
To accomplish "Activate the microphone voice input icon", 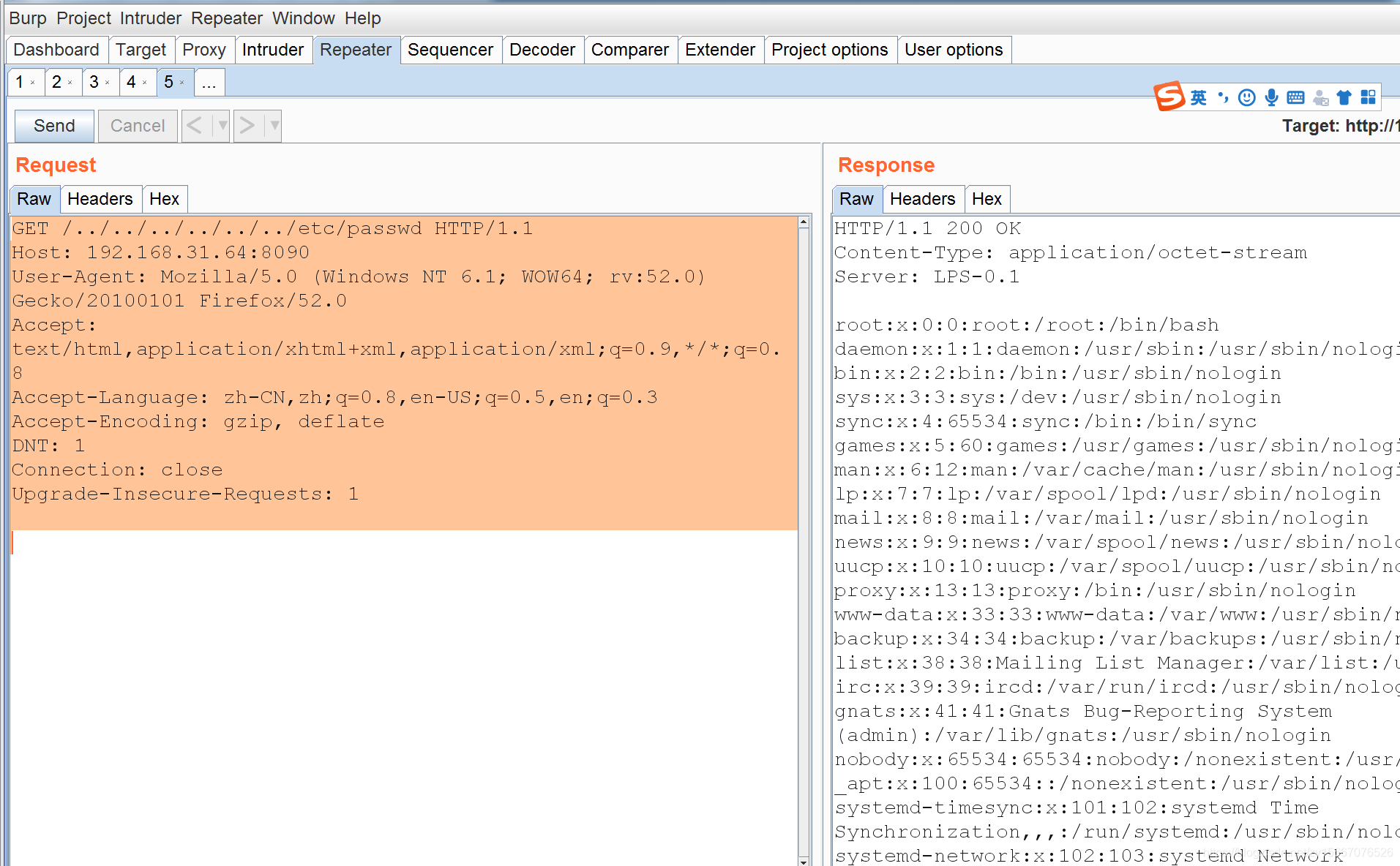I will [1272, 97].
